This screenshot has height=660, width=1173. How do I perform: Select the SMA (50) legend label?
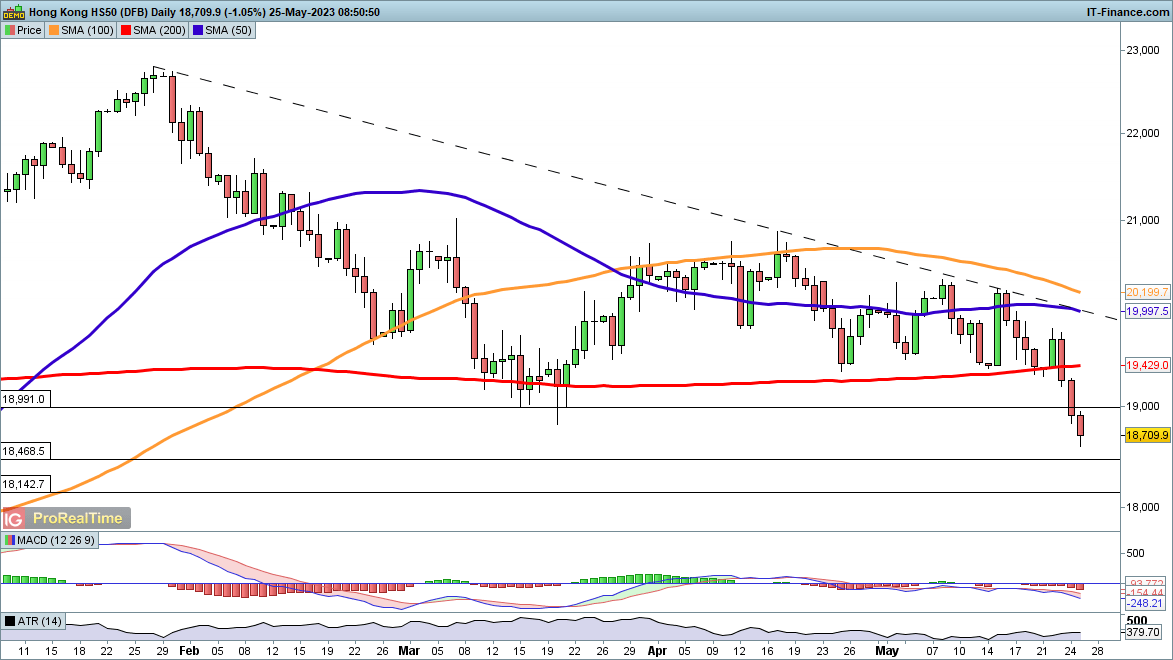(x=228, y=31)
